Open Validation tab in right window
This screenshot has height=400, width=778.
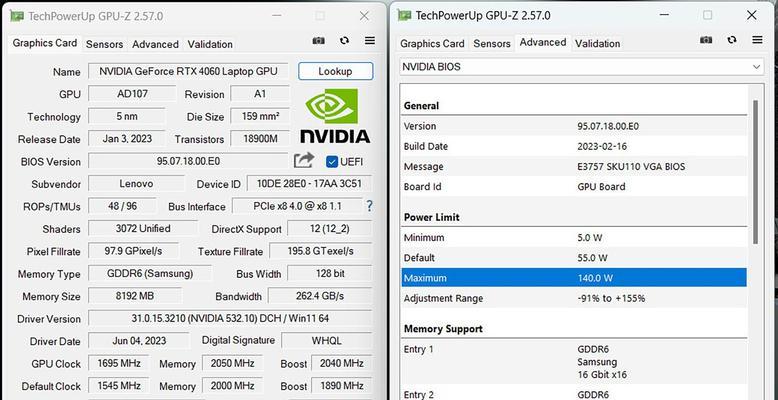(x=597, y=44)
